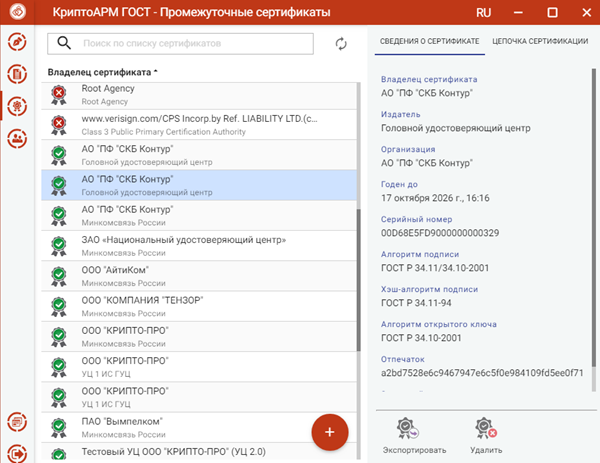Click invalid status badge of Root Agency
The width and height of the screenshot is (600, 463).
(59, 95)
